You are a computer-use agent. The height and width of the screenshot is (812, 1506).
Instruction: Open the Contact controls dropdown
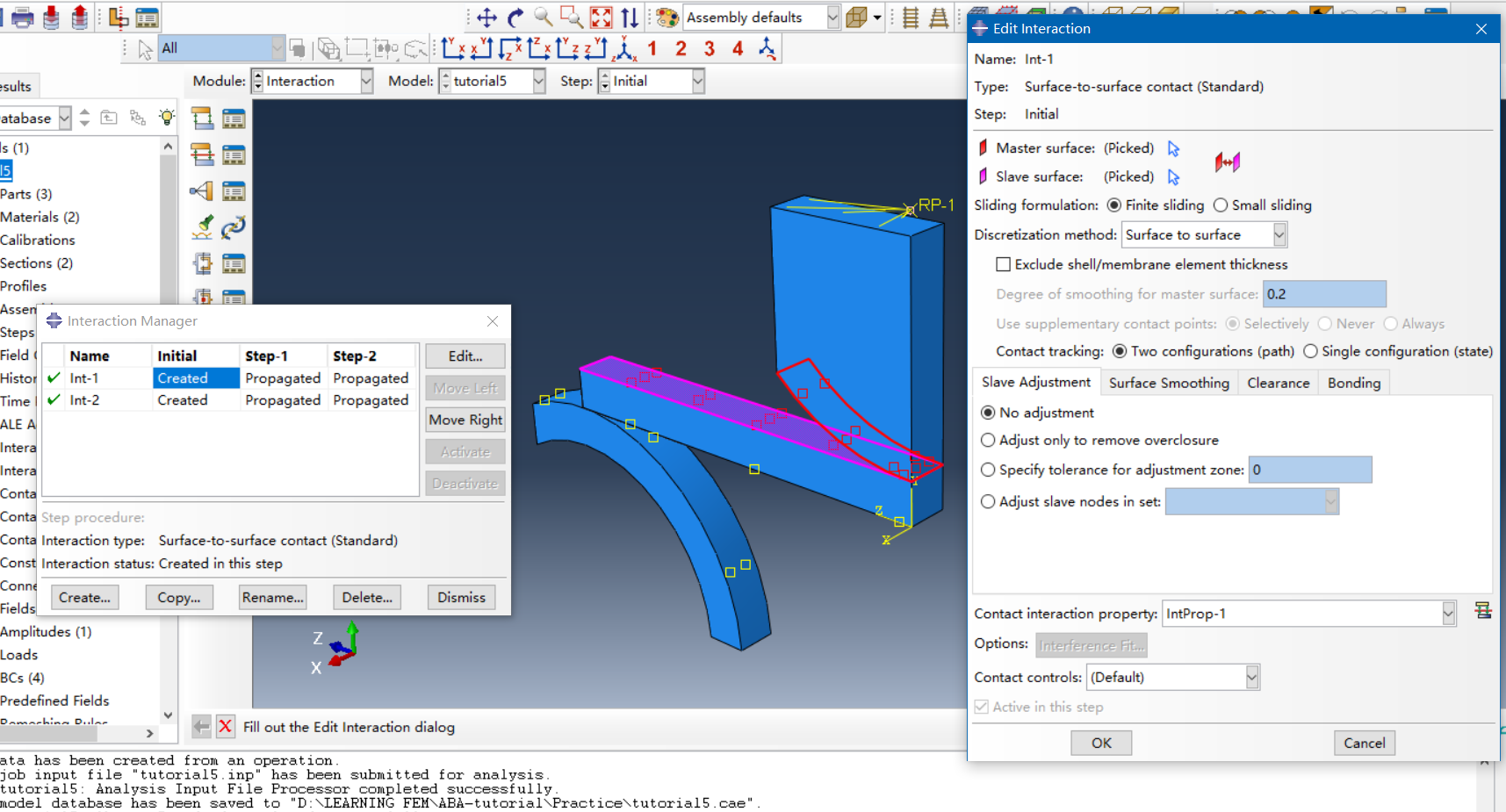click(1253, 677)
